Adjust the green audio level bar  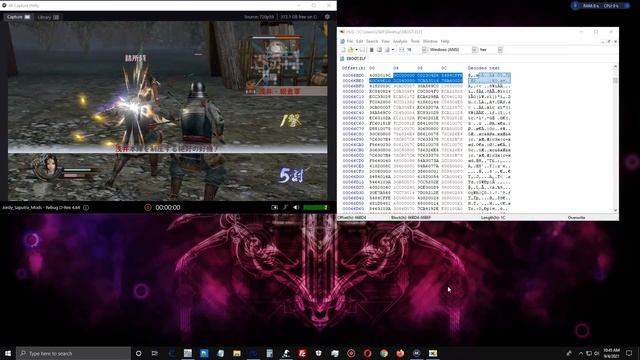click(315, 207)
